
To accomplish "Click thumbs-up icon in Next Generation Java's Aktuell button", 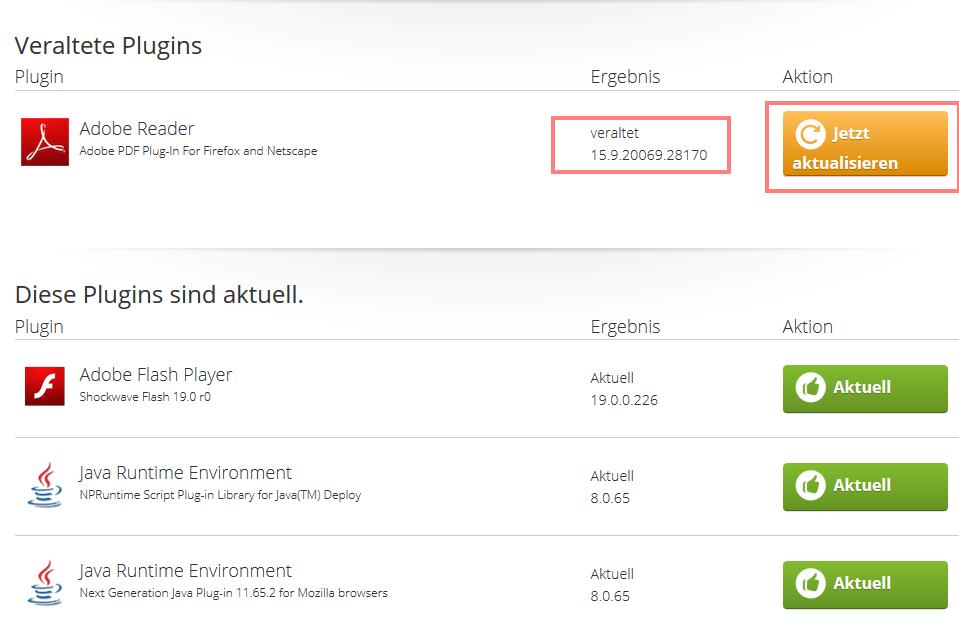I will click(810, 583).
